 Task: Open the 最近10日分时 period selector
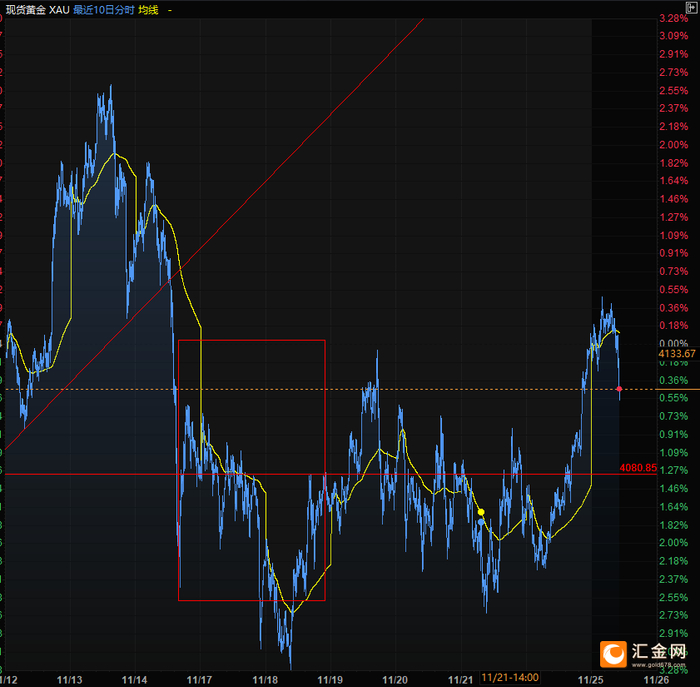[x=104, y=10]
